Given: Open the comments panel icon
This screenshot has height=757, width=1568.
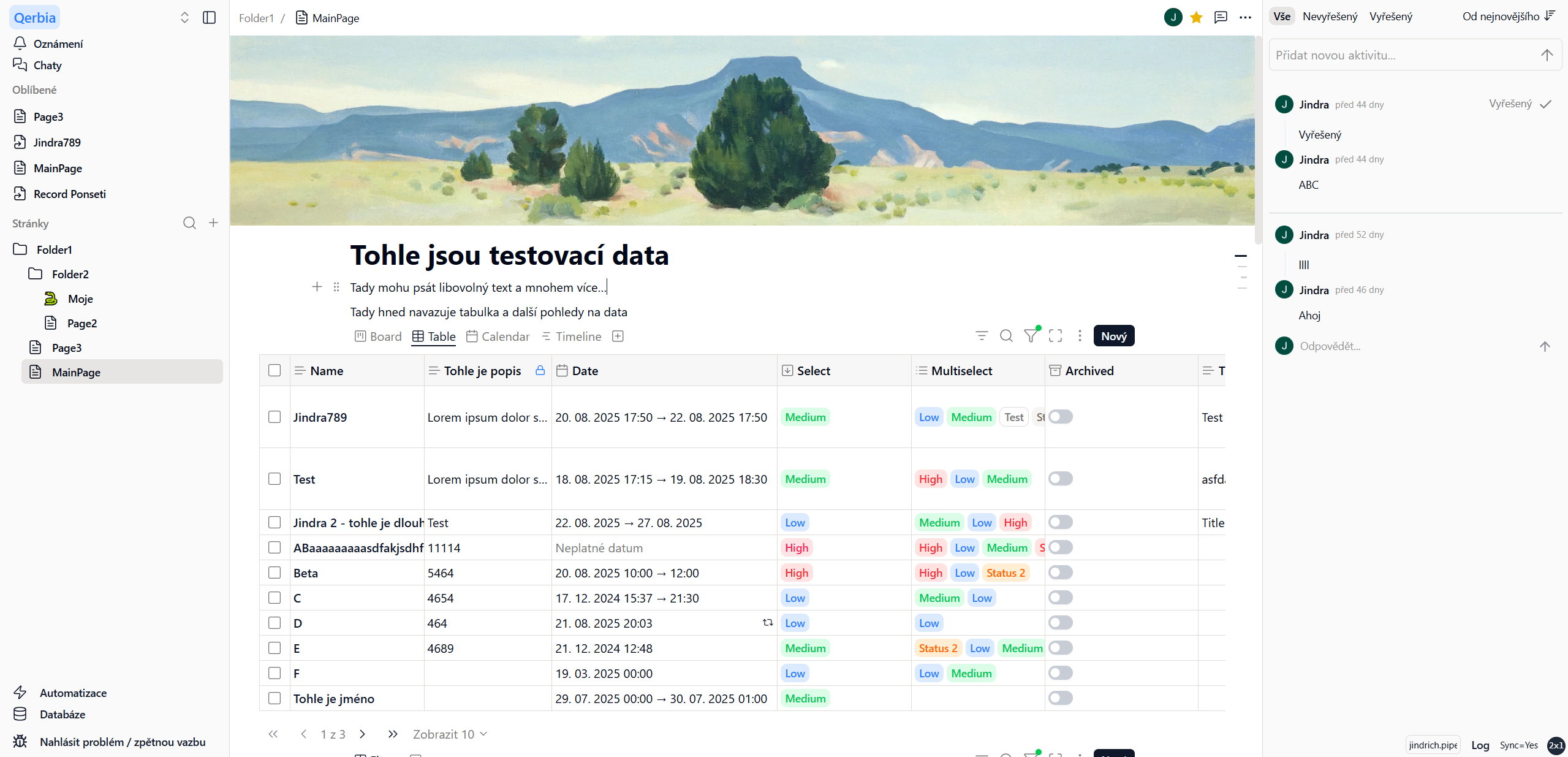Looking at the screenshot, I should [x=1221, y=18].
